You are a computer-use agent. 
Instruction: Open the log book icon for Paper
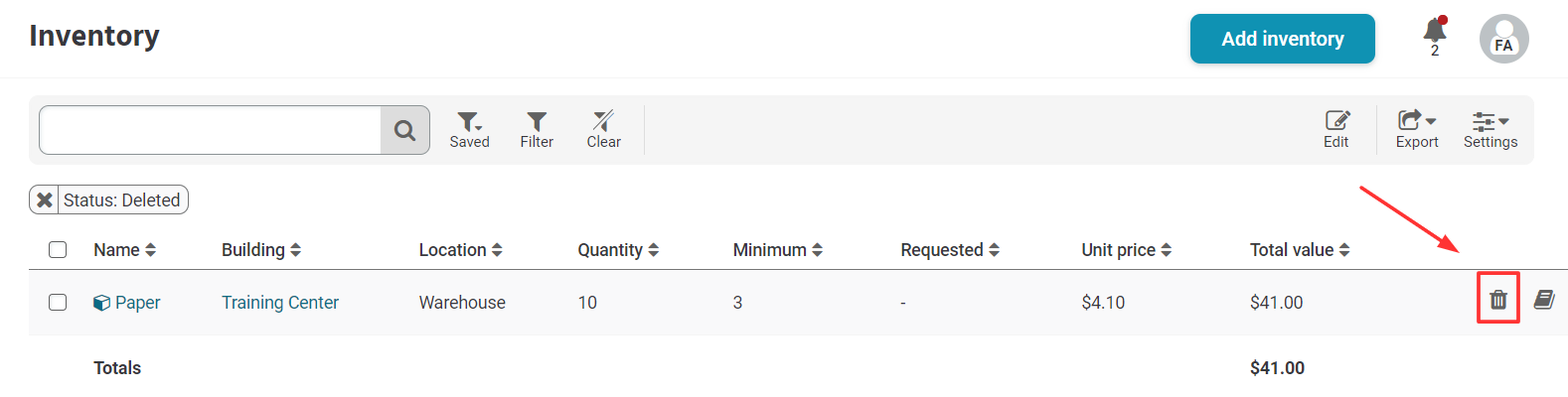coord(1544,299)
